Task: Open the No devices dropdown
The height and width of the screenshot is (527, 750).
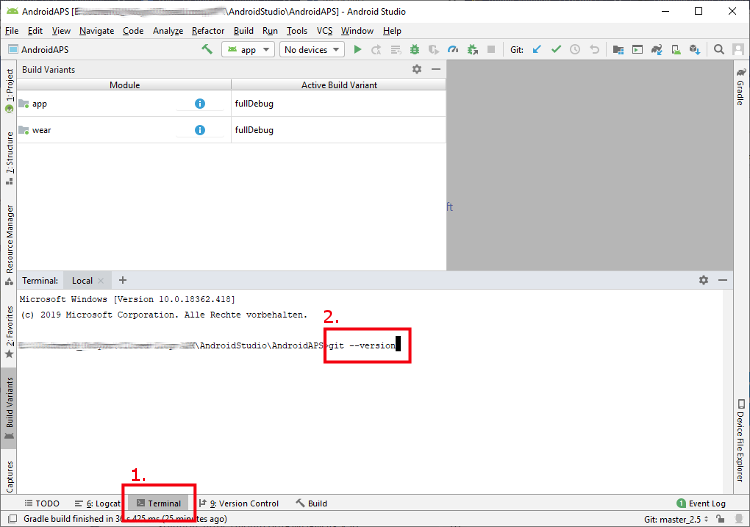Action: tap(312, 49)
